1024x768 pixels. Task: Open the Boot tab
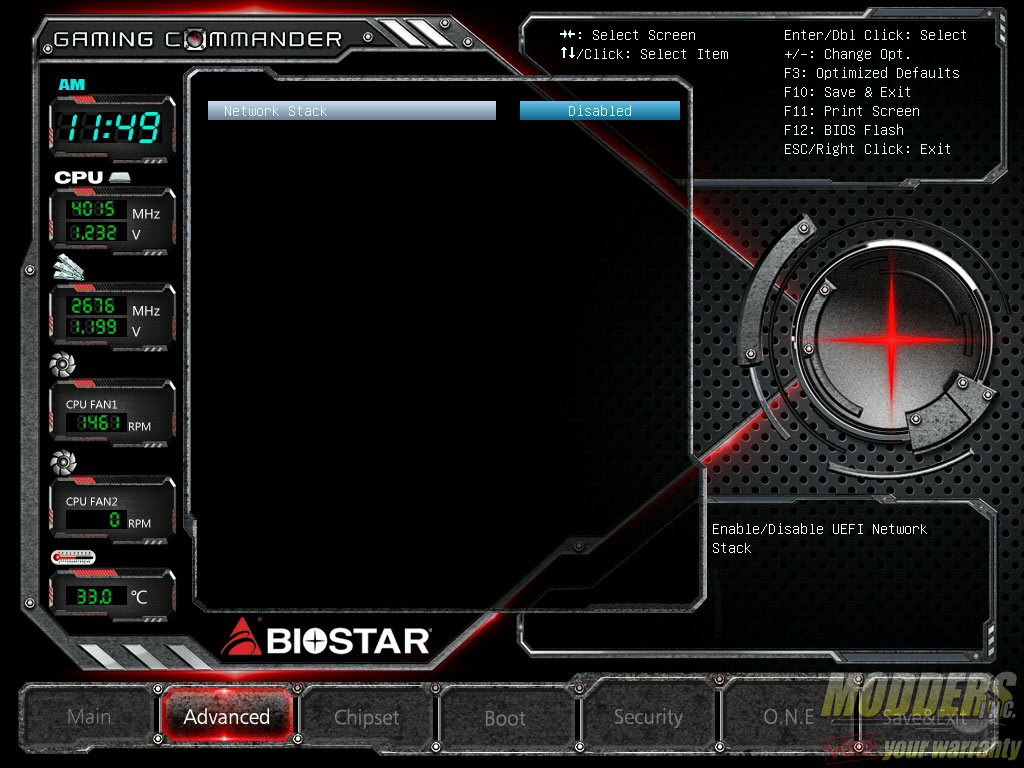point(505,718)
